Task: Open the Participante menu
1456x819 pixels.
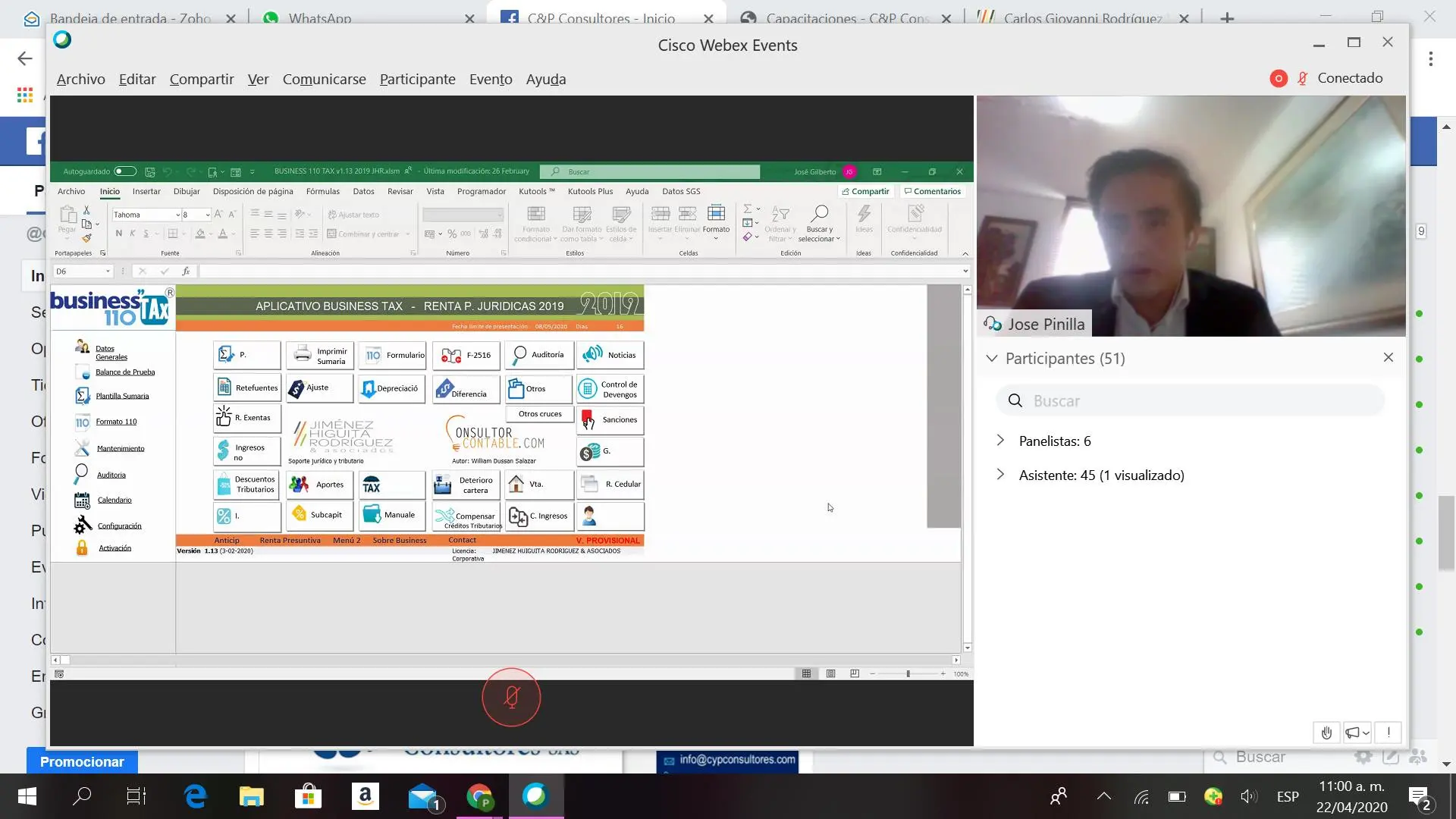Action: [417, 80]
